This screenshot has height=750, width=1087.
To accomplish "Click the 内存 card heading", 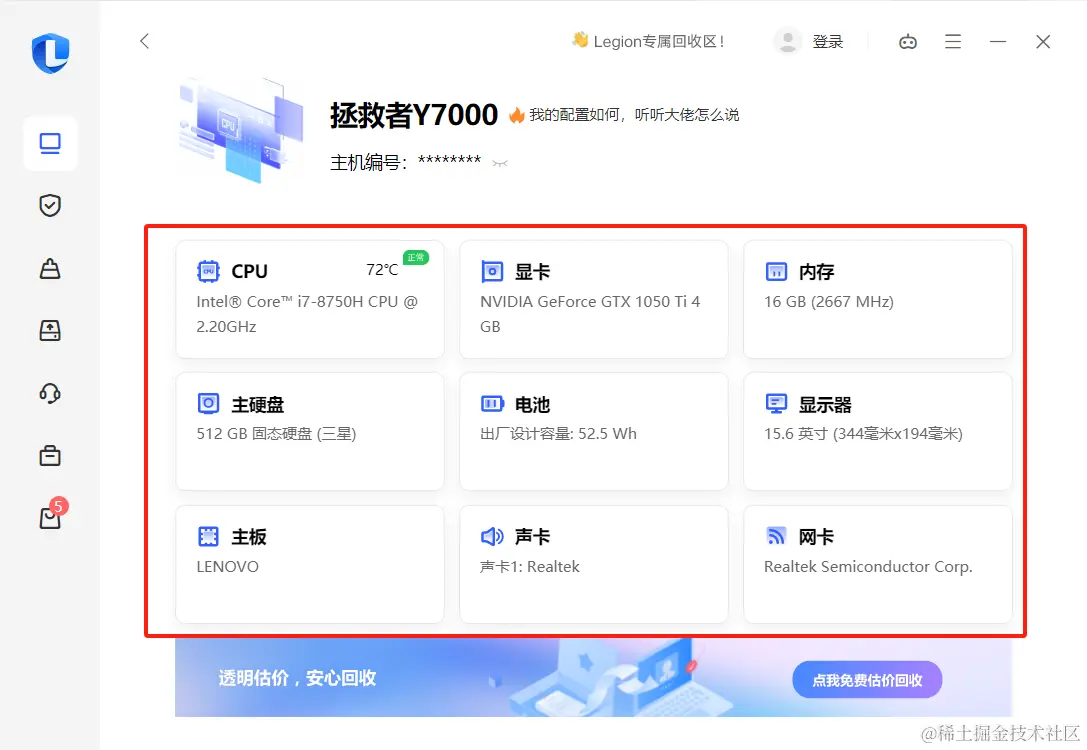I will pos(817,272).
